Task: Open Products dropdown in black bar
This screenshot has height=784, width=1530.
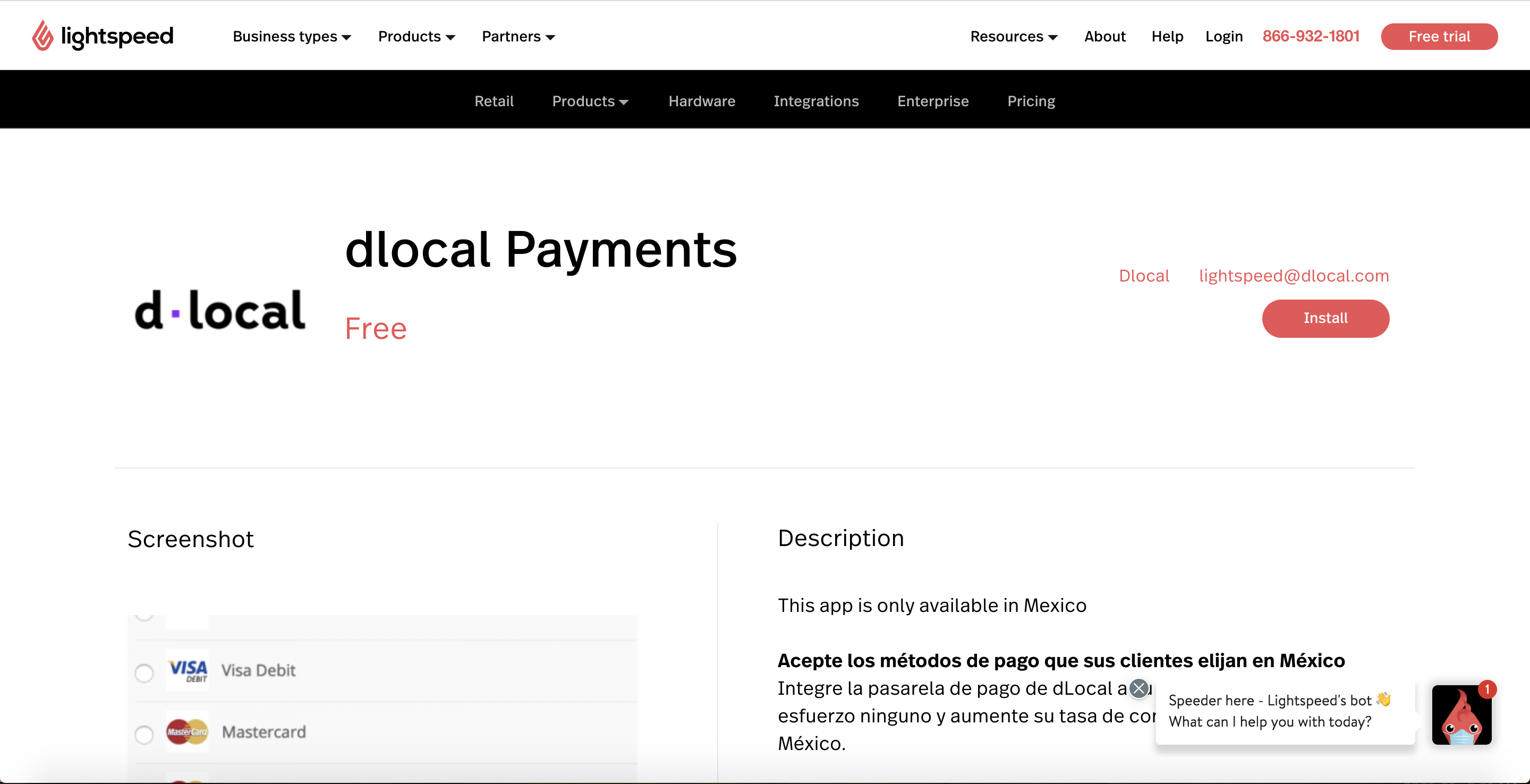Action: (x=590, y=101)
